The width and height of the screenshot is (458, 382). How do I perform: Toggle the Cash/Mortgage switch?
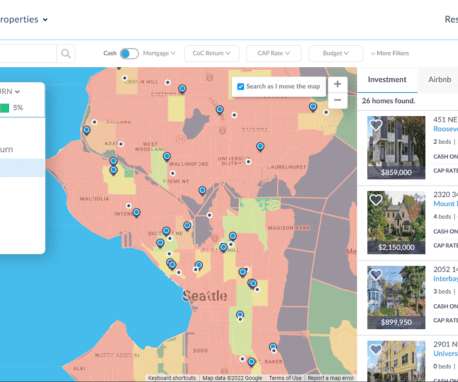pos(129,53)
